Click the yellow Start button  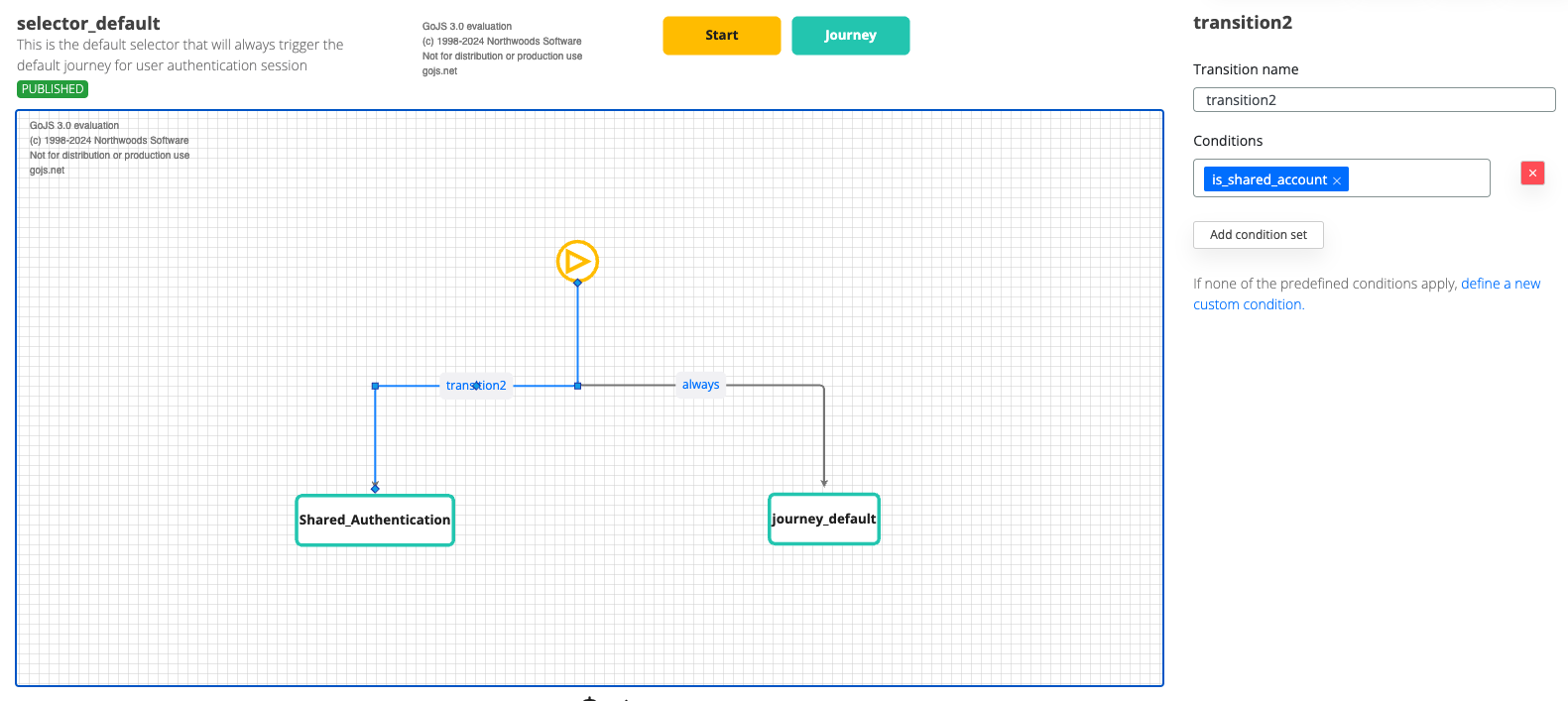tap(721, 36)
